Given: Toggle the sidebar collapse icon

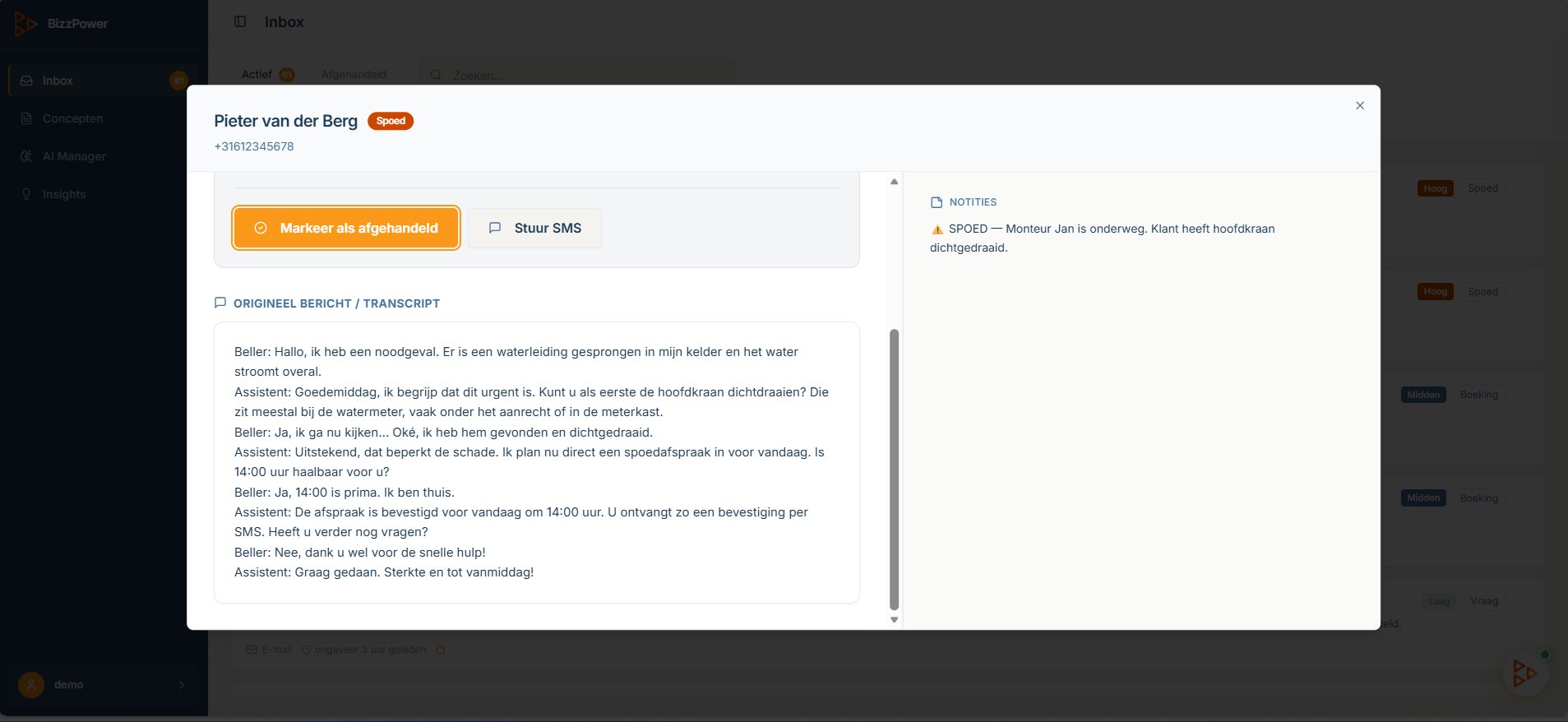Looking at the screenshot, I should [x=240, y=21].
